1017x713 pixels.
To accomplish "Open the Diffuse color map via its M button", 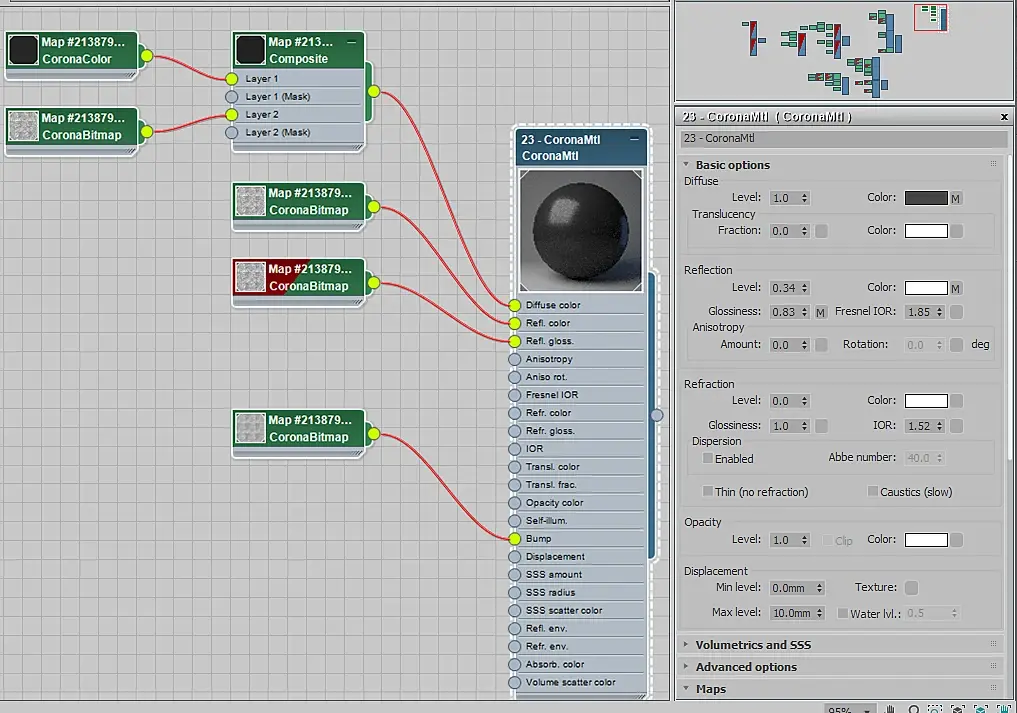I will coord(955,199).
